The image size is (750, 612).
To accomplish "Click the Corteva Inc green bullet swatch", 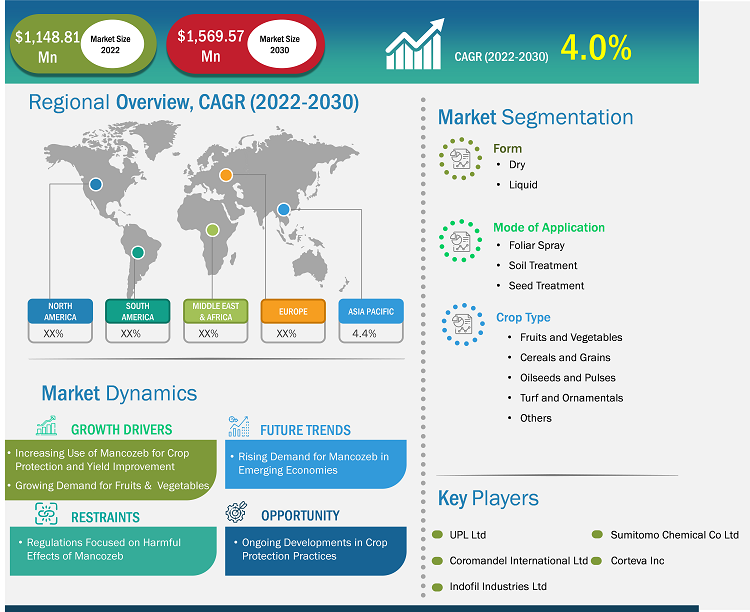I will (598, 561).
